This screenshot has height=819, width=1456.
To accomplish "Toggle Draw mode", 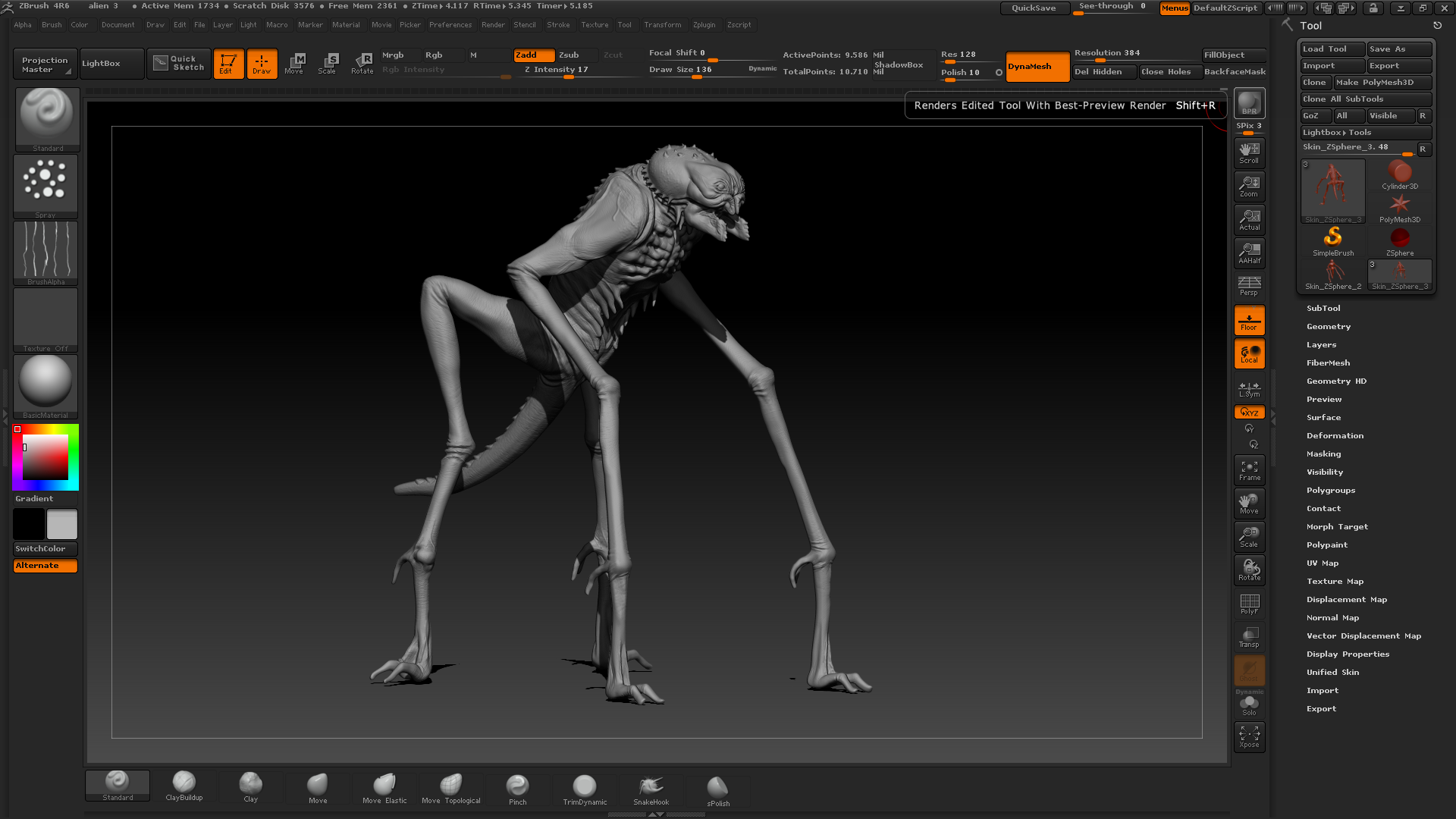I will click(262, 64).
